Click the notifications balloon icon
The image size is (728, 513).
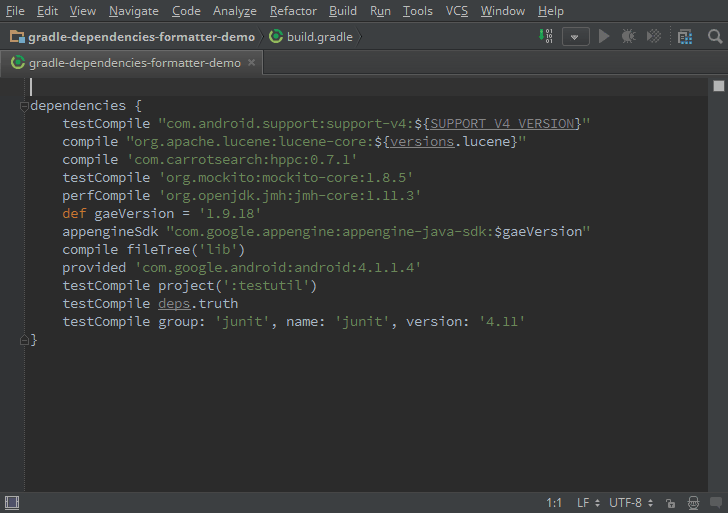click(x=716, y=502)
